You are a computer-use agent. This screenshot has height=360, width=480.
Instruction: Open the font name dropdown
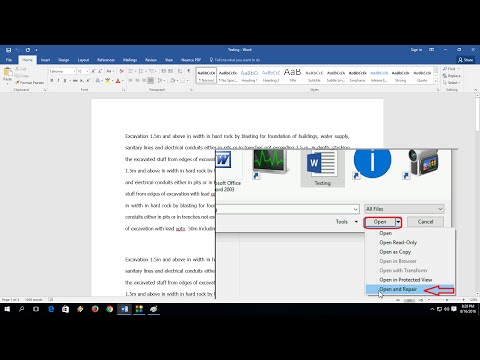pyautogui.click(x=74, y=71)
